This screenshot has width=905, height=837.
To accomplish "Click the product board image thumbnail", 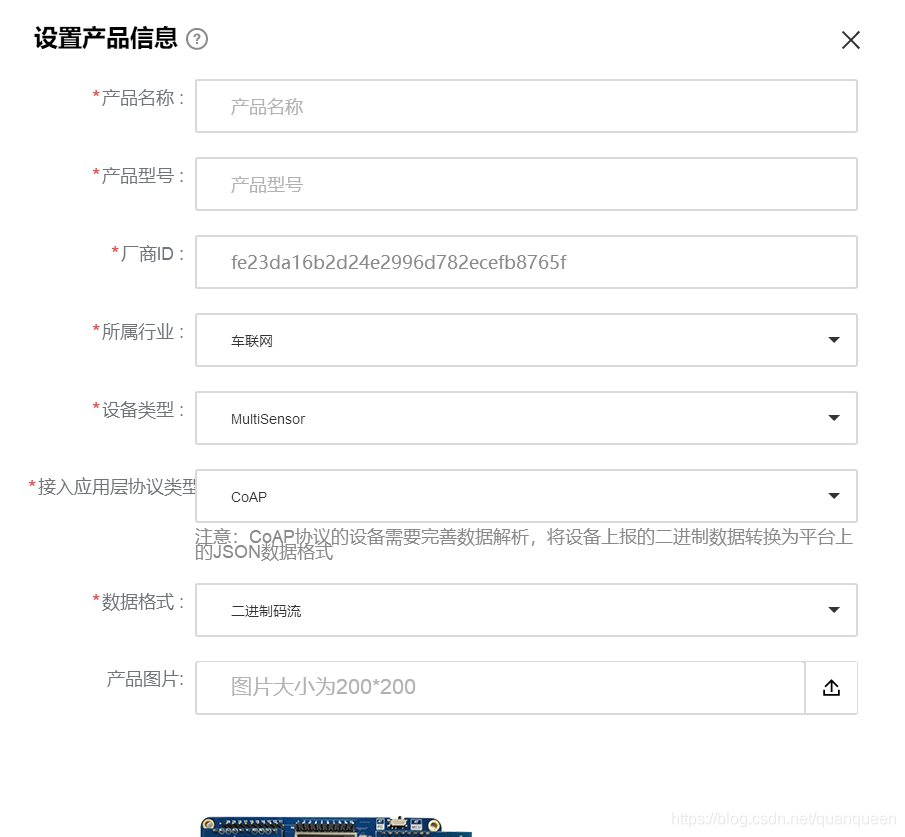I will [x=336, y=827].
